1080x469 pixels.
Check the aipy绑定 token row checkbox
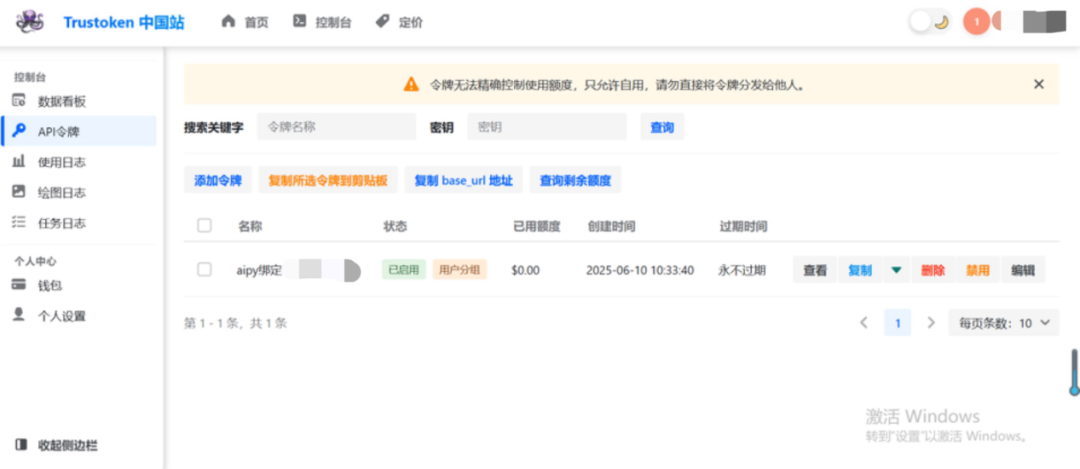click(205, 270)
